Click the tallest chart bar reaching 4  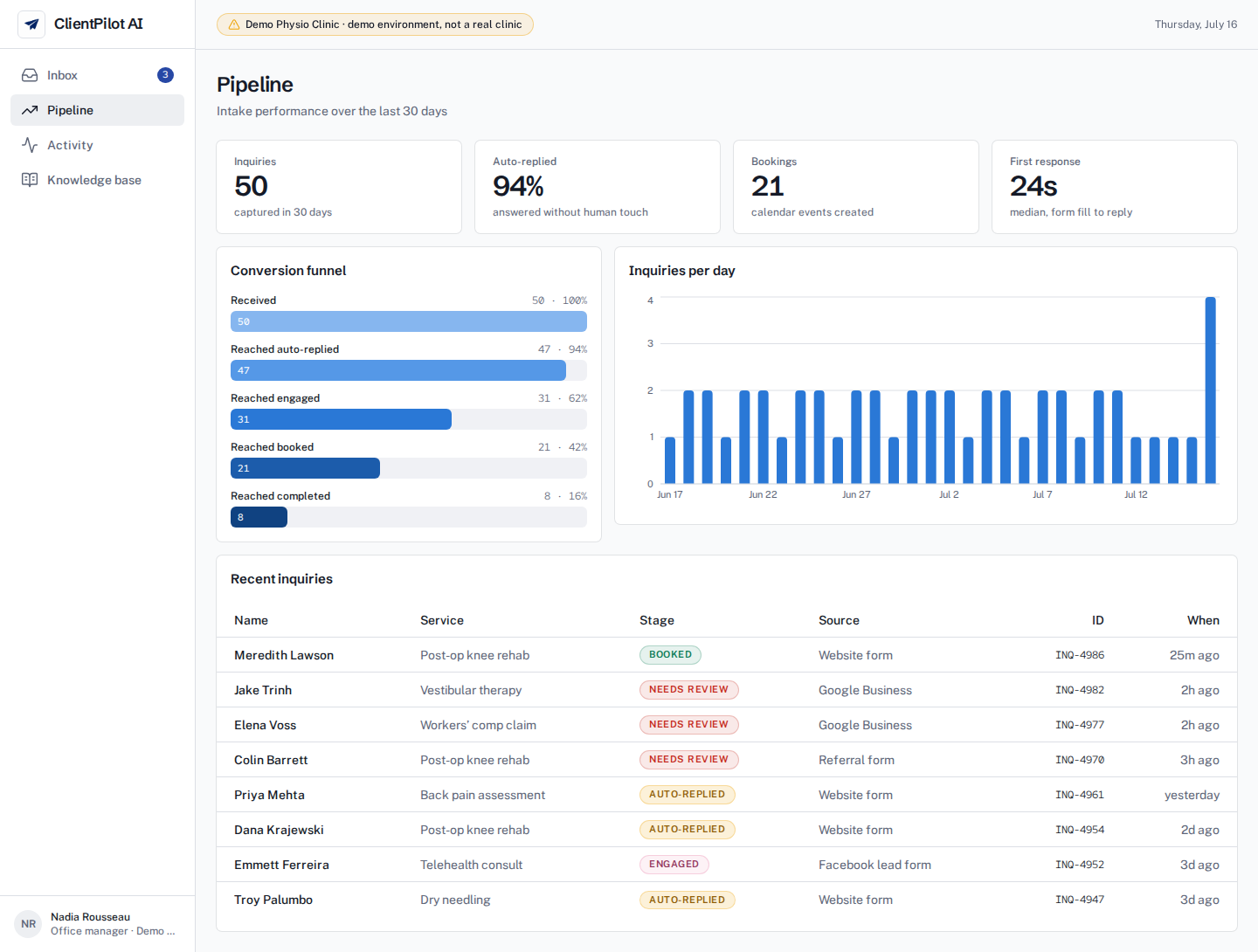coord(1210,390)
